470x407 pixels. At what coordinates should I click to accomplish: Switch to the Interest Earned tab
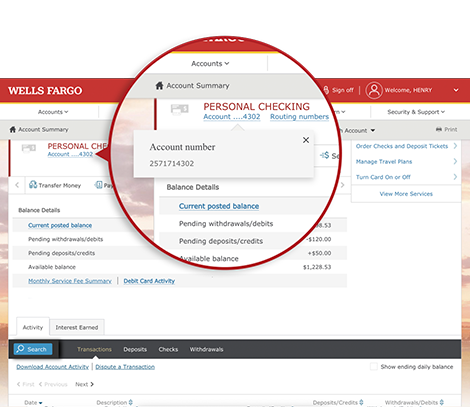tap(77, 327)
